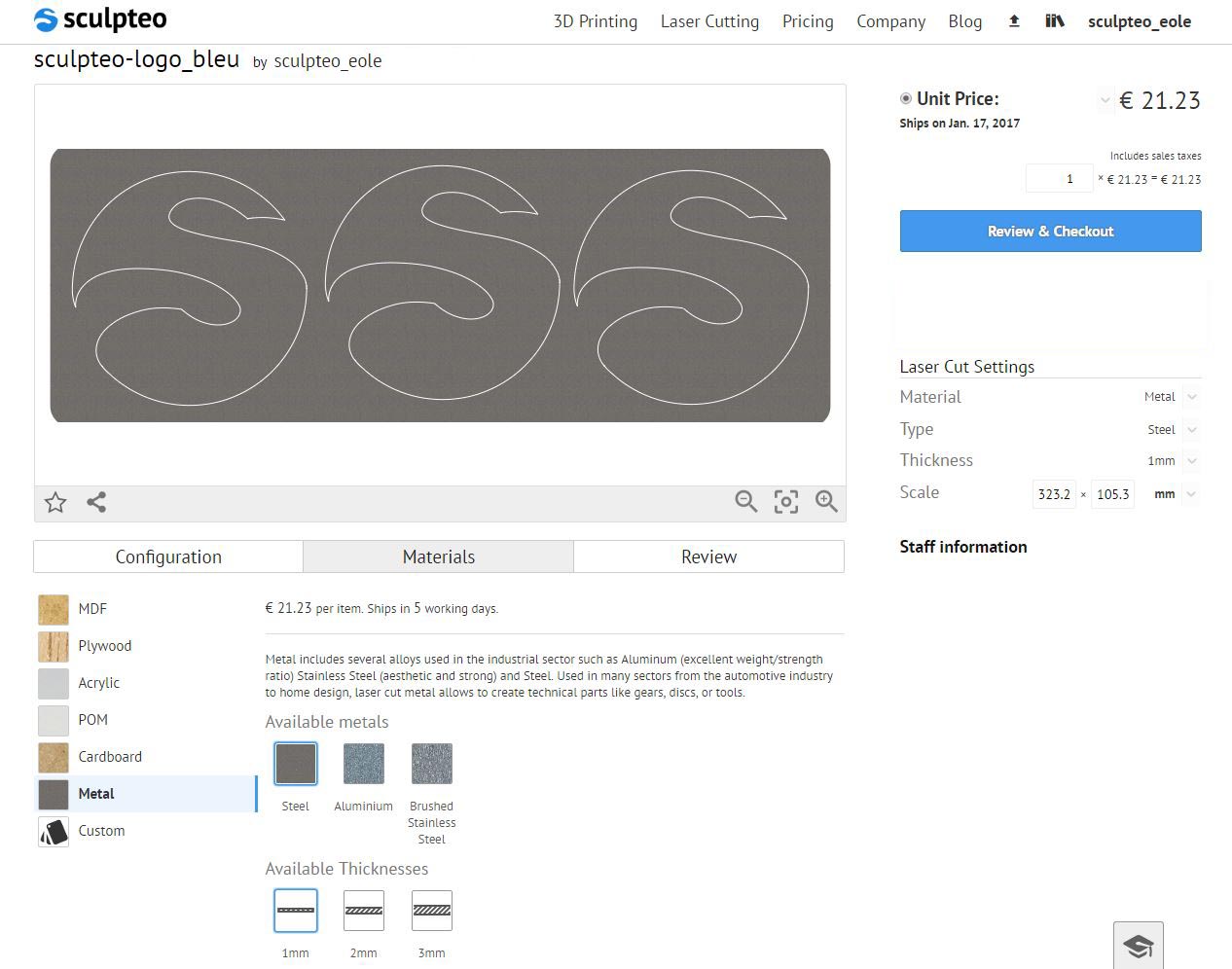Select Cardboard material in the list
The height and width of the screenshot is (969, 1232).
point(146,757)
